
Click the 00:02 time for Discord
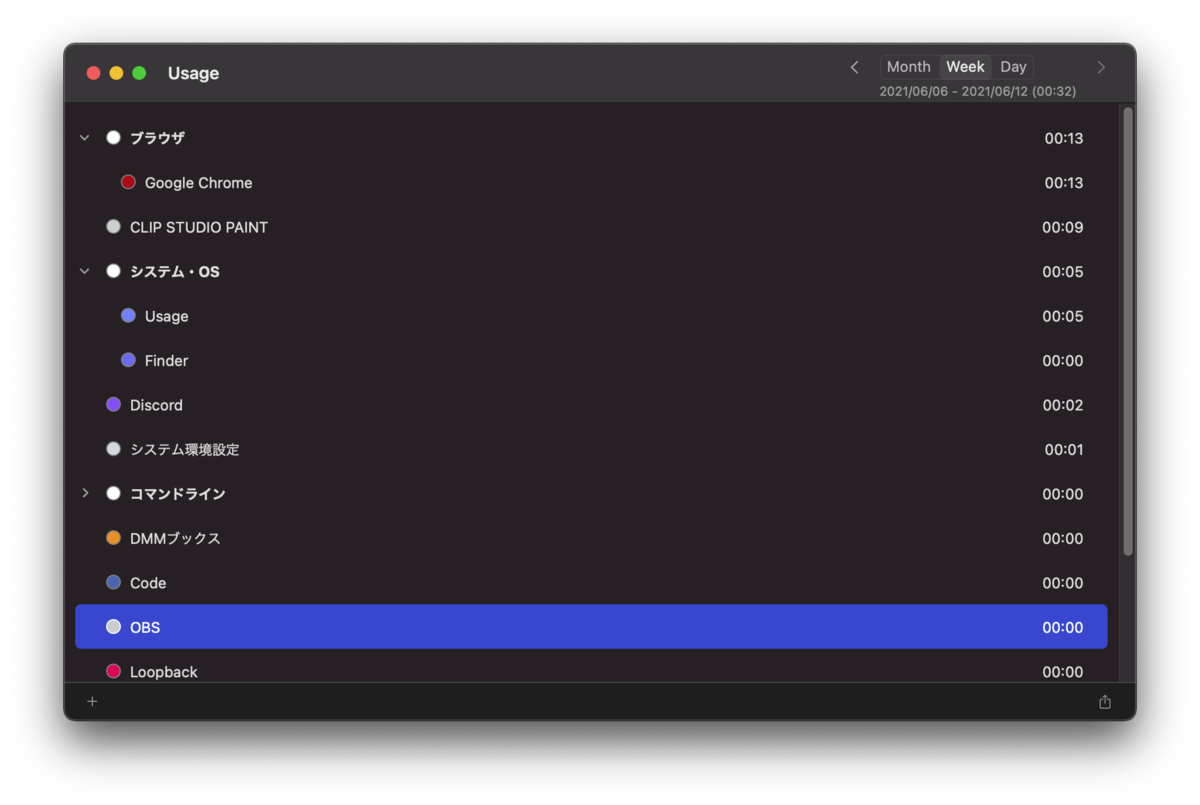(1063, 405)
